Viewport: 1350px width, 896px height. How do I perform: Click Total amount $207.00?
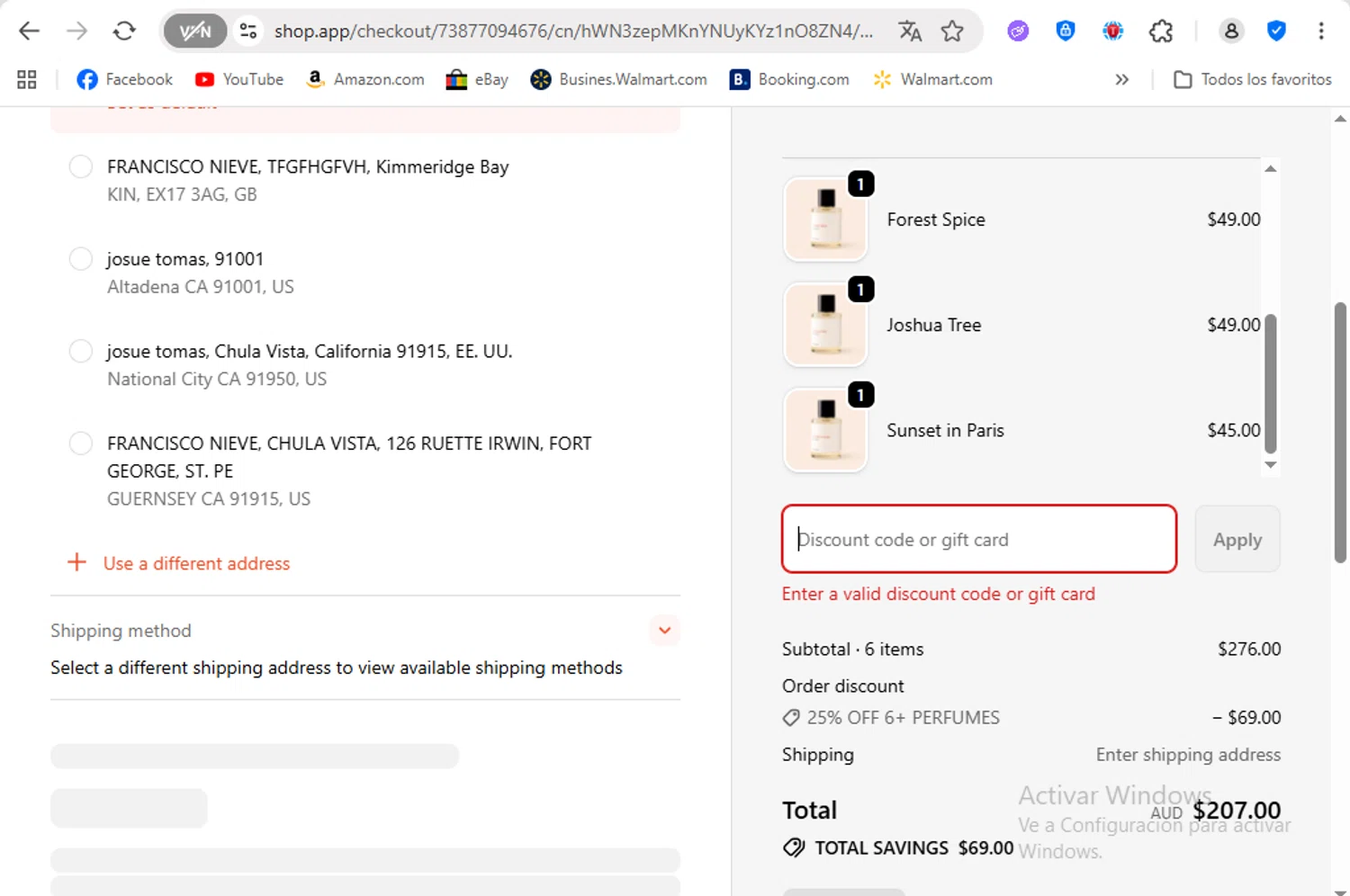1237,810
